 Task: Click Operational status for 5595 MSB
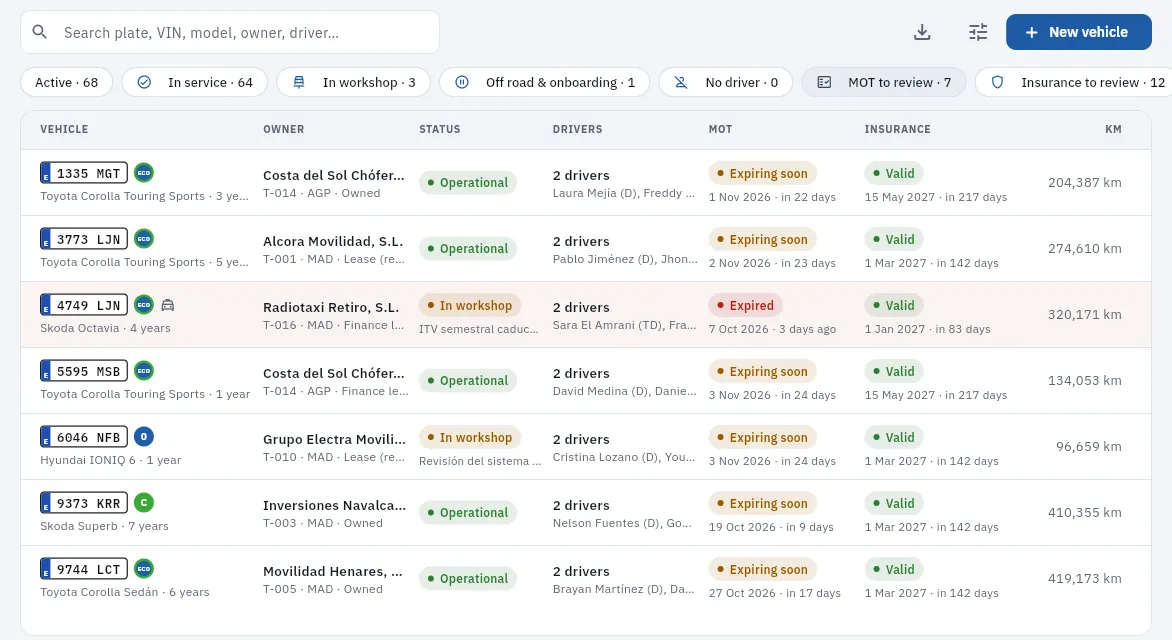click(467, 381)
